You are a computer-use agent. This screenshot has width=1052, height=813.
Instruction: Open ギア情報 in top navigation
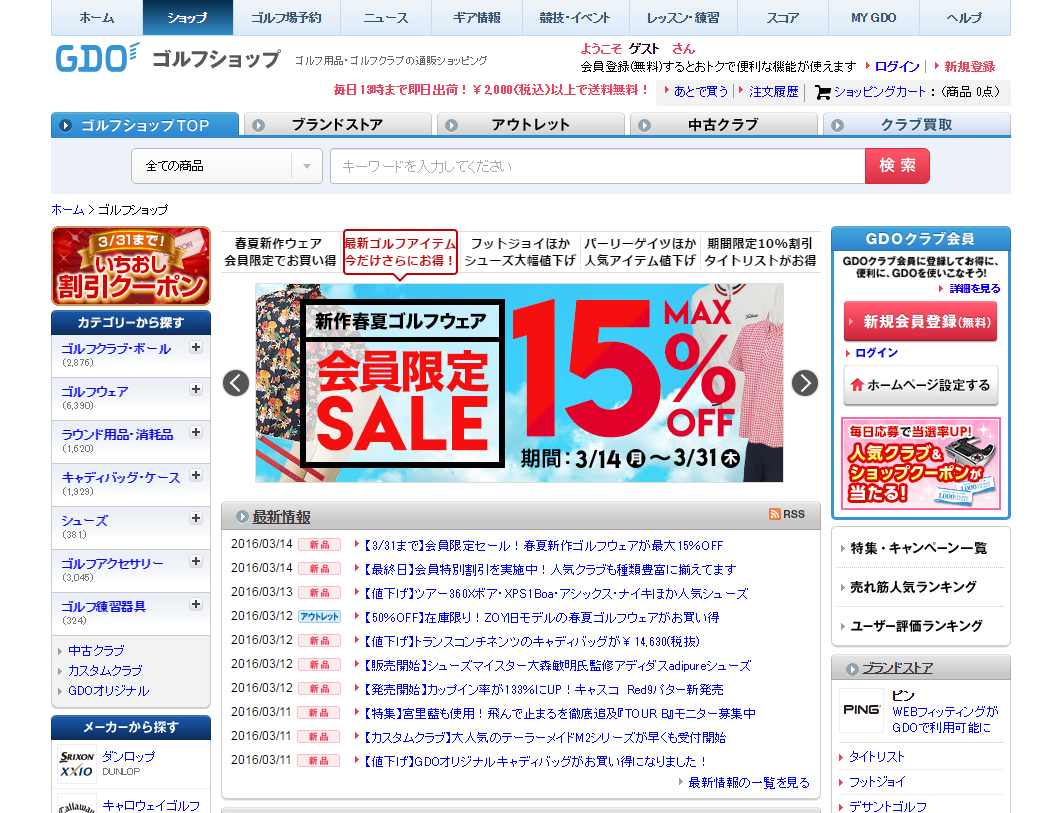pyautogui.click(x=477, y=17)
